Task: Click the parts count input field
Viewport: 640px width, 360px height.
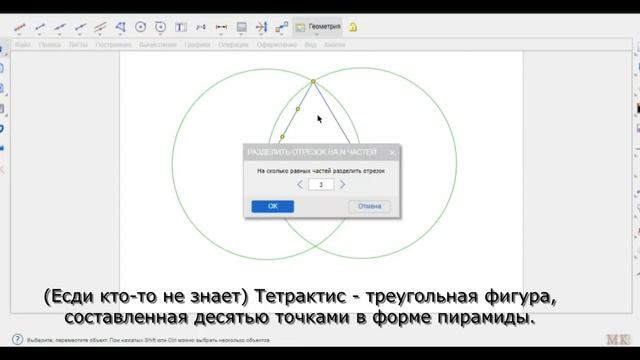Action: point(321,184)
